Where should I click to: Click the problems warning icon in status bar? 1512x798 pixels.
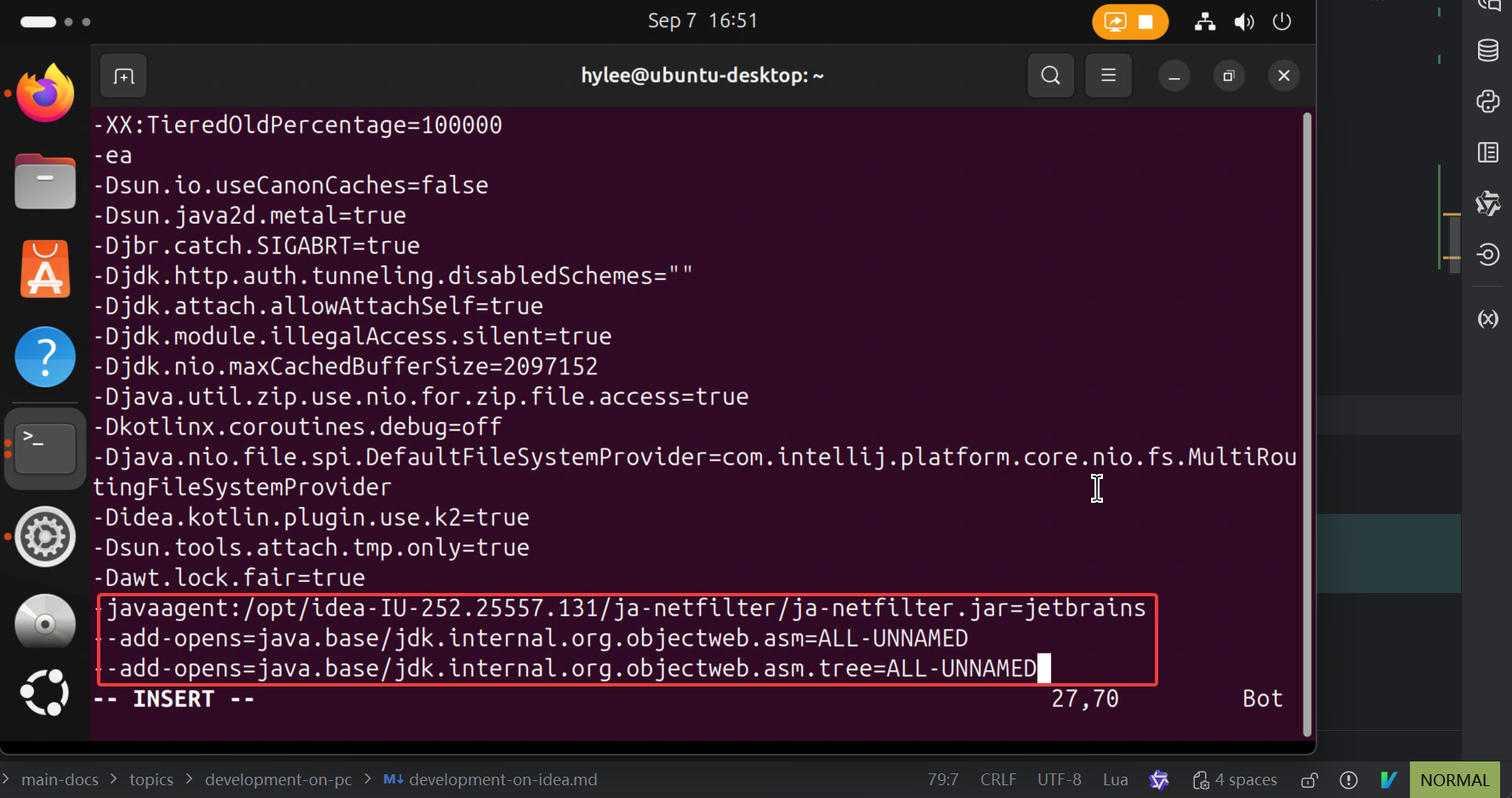click(1348, 780)
